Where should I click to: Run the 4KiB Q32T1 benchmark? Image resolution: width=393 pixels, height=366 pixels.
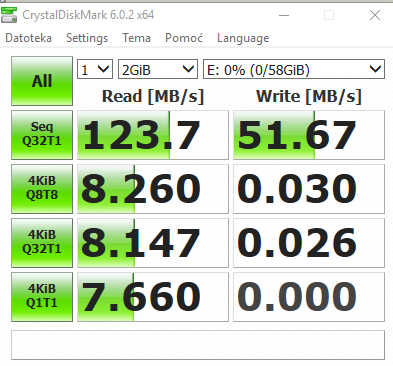click(42, 243)
